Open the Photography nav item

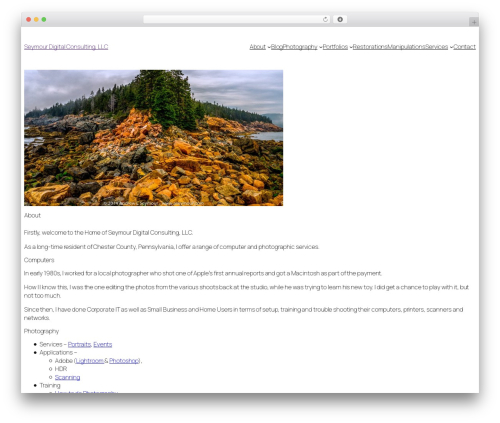point(300,47)
